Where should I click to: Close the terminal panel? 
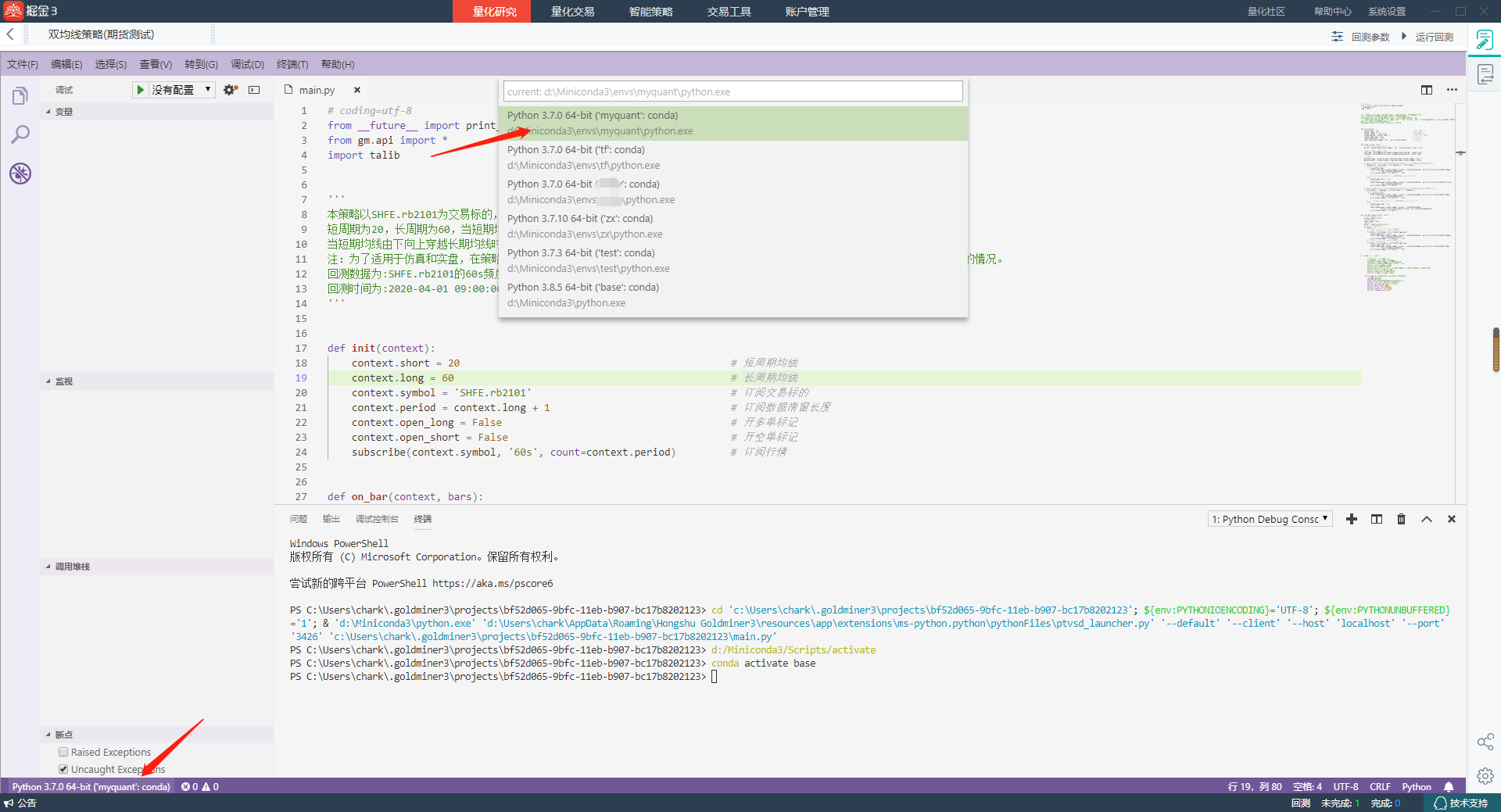1452,519
